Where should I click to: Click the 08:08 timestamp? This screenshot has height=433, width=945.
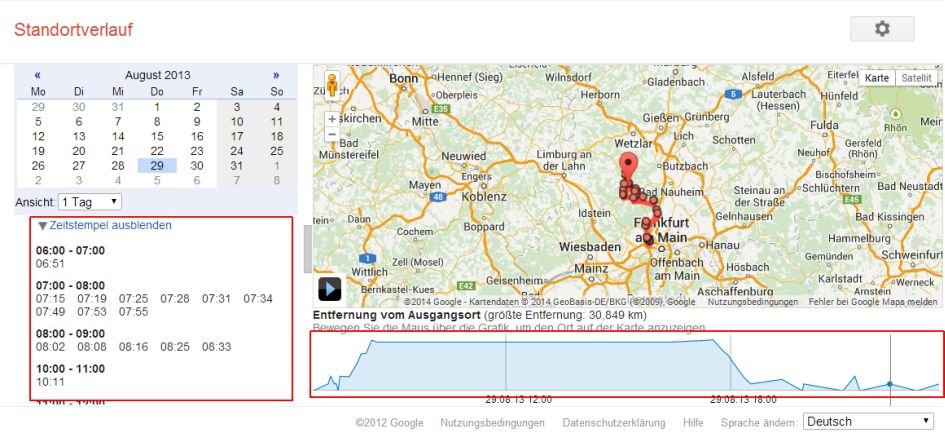pos(92,347)
